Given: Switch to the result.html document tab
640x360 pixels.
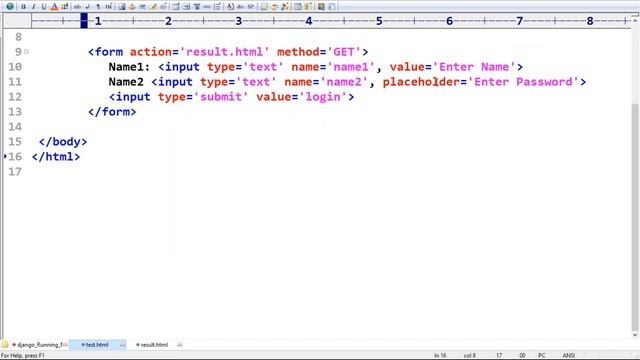Looking at the screenshot, I should coord(153,344).
